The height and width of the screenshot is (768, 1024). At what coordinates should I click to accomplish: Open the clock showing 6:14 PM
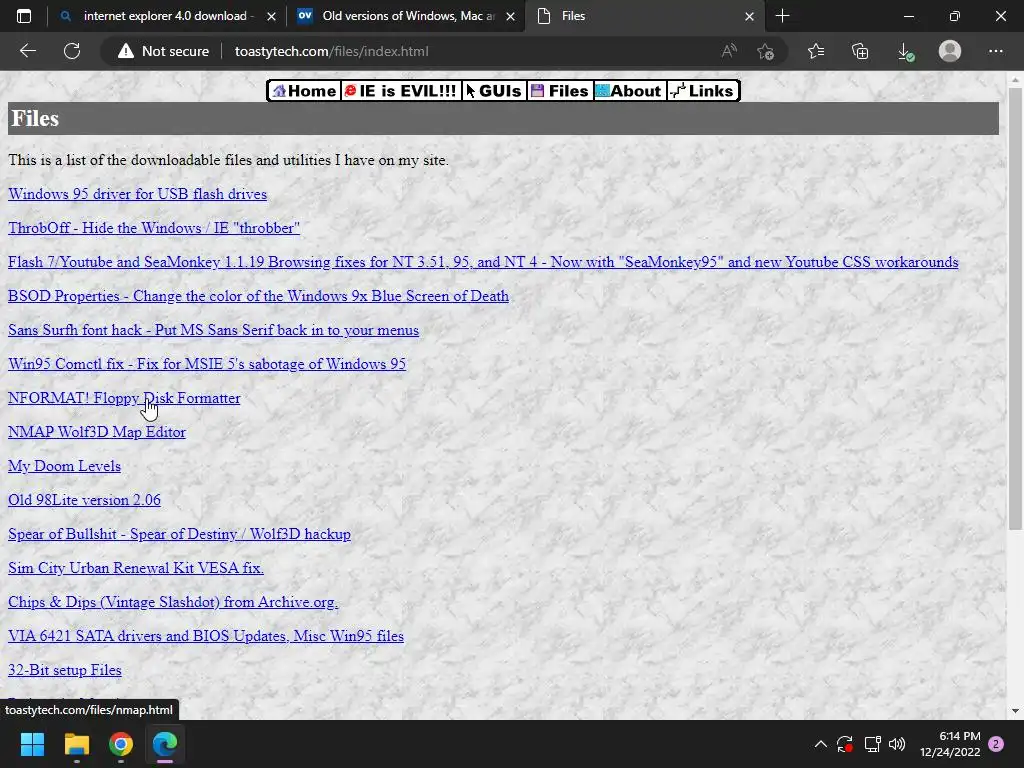(950, 744)
